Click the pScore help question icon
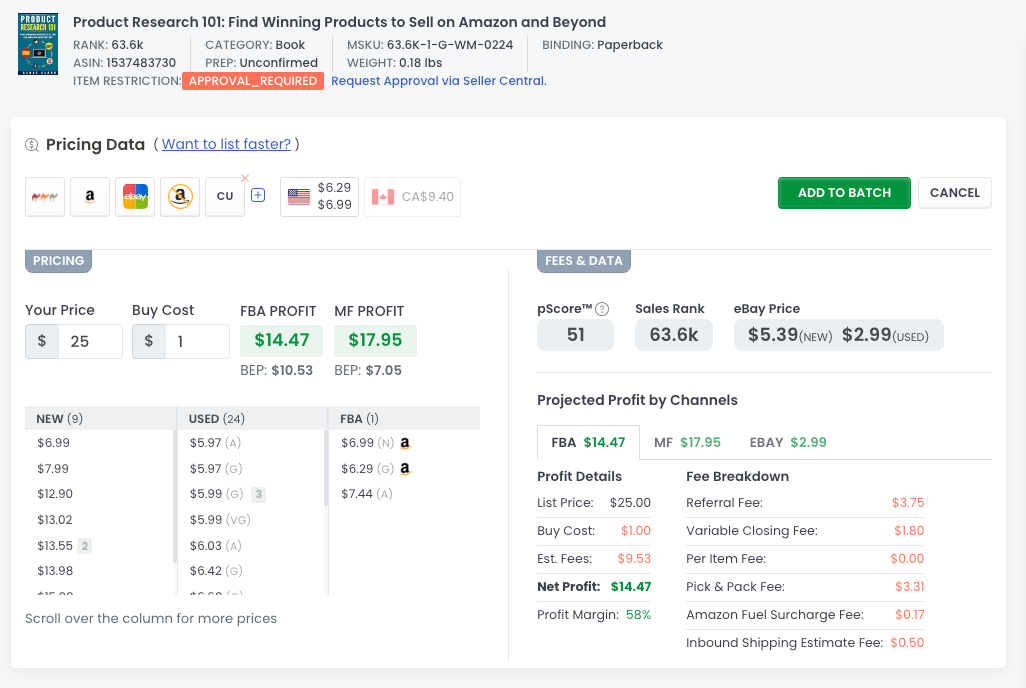Viewport: 1026px width, 688px height. (x=602, y=309)
